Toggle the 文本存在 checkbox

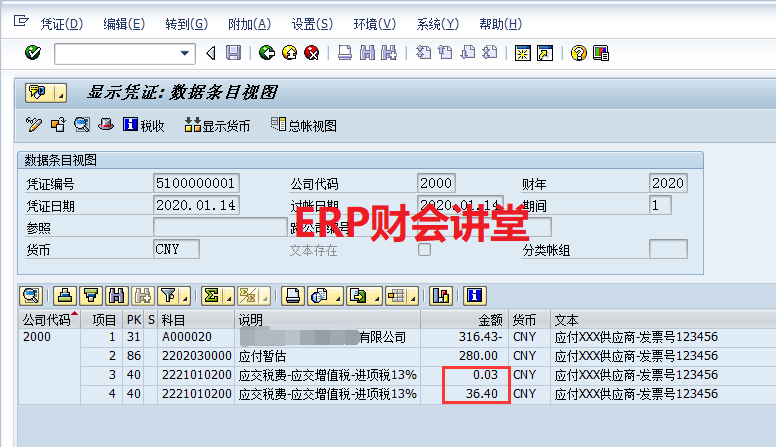pos(424,249)
